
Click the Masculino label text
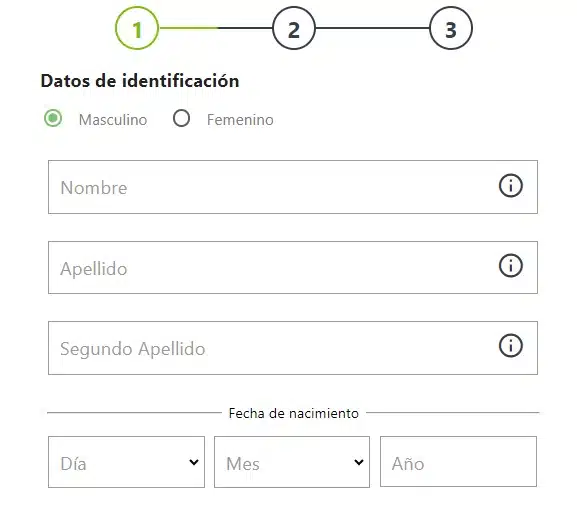coord(113,120)
